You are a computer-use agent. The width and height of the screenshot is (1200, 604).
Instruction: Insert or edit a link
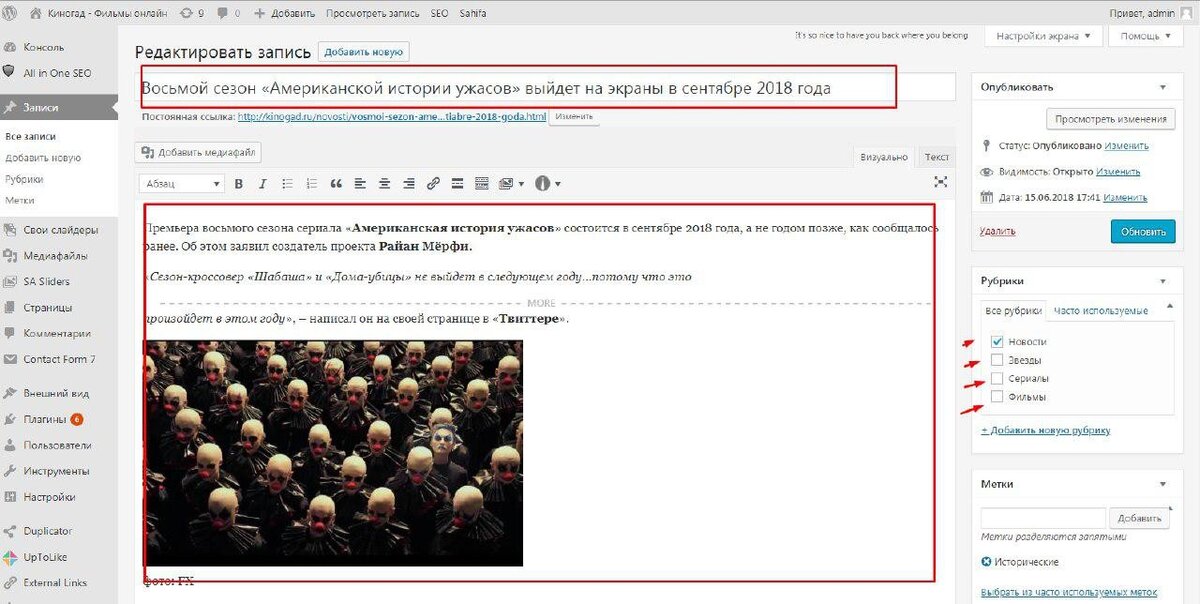pos(433,184)
